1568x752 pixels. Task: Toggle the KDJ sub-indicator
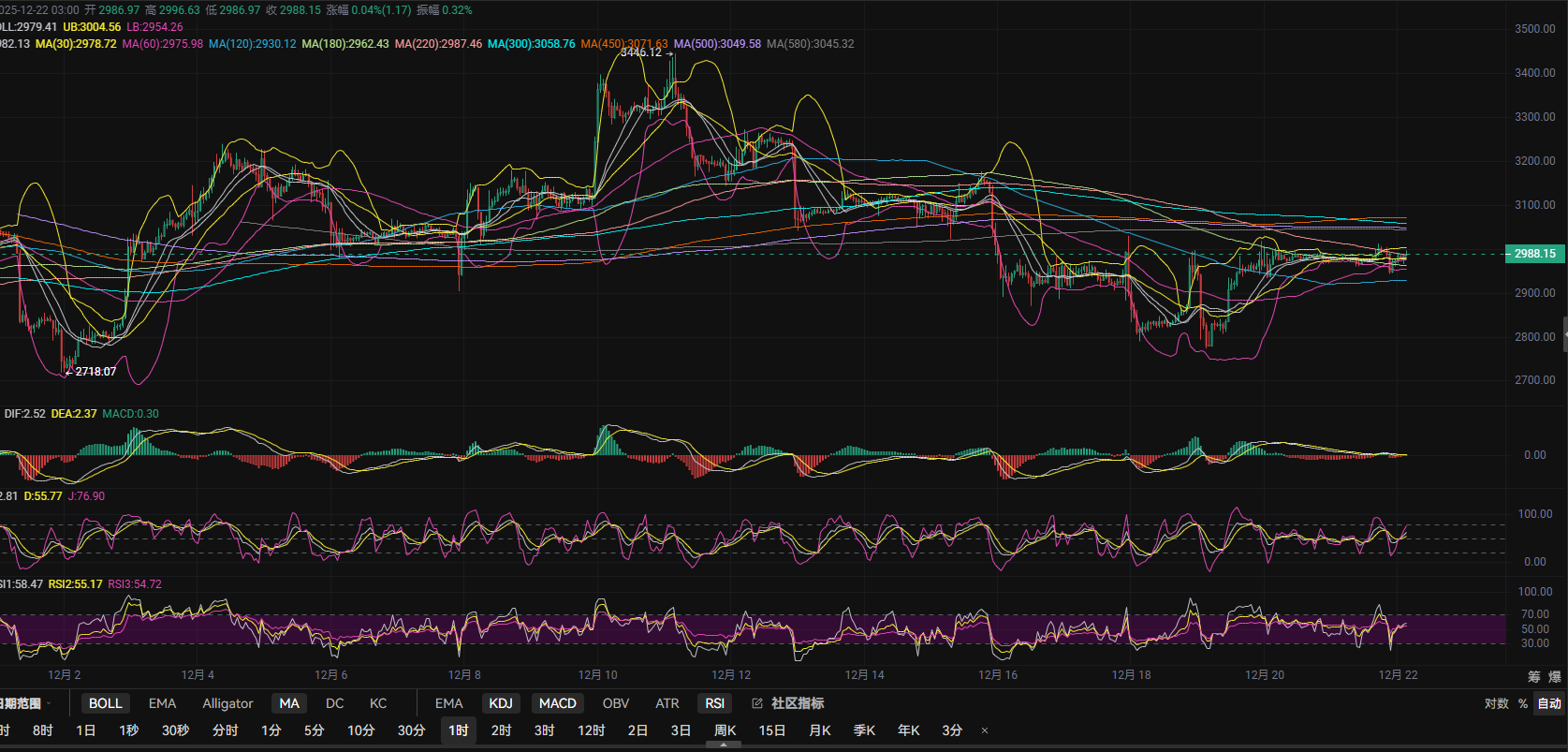point(501,703)
